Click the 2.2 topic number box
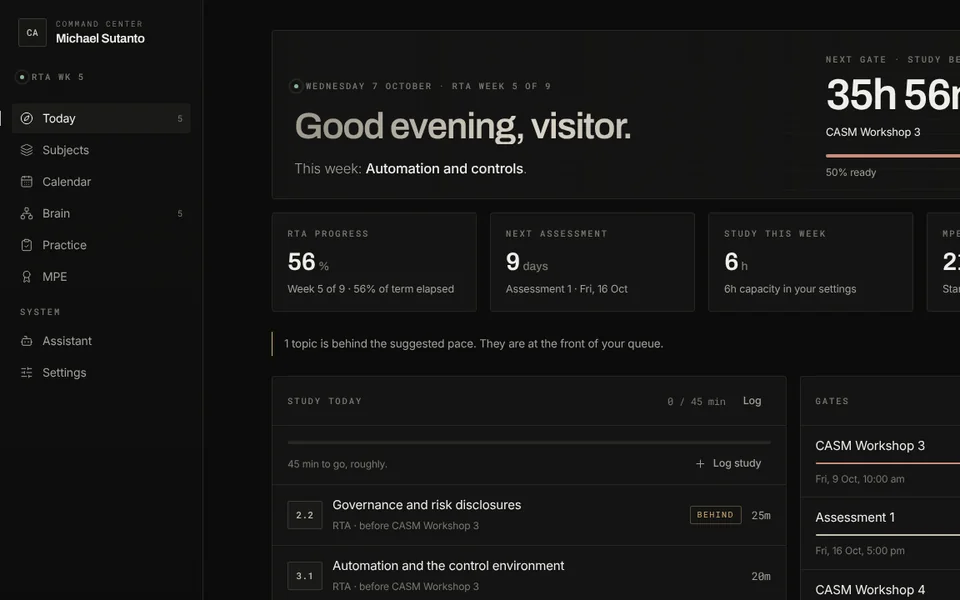The height and width of the screenshot is (600, 960). 305,515
